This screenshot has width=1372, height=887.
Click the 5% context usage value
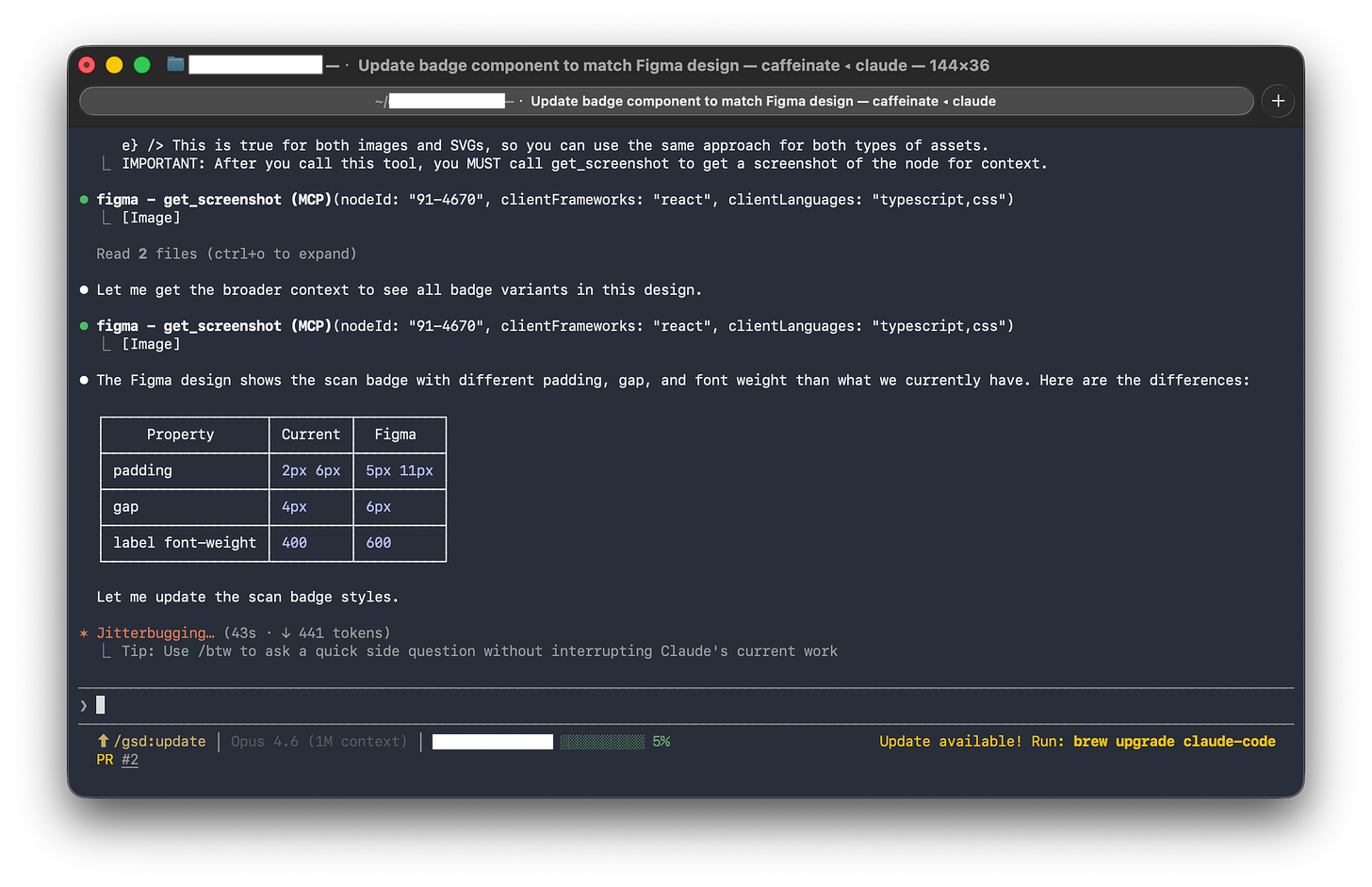(661, 742)
